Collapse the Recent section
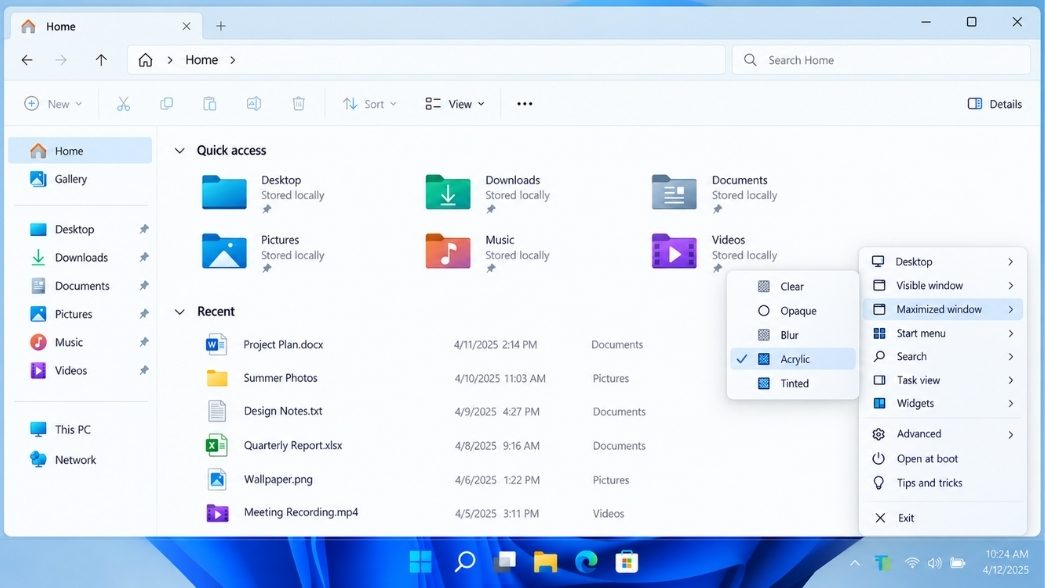 click(179, 311)
